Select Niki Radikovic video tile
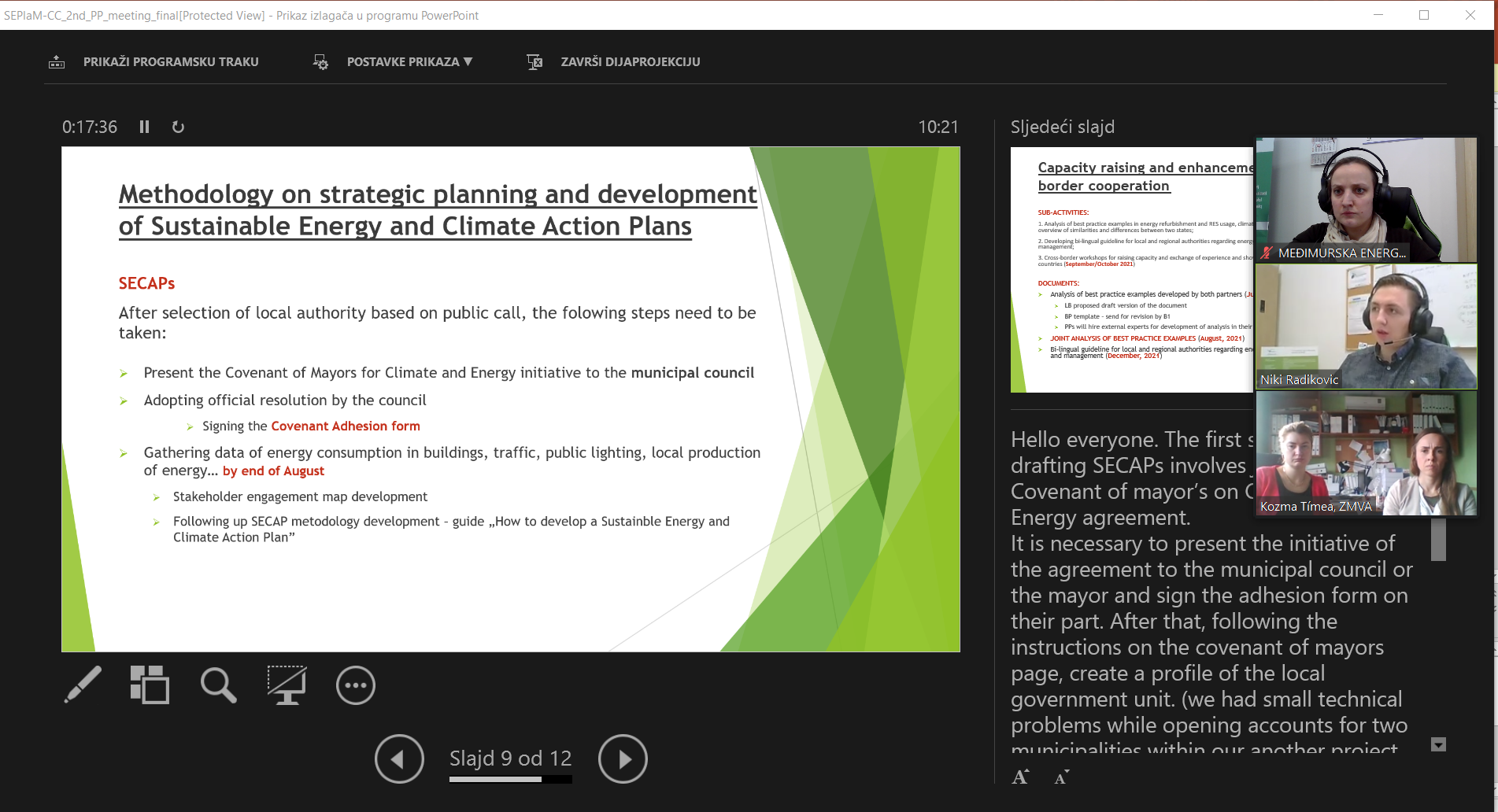Screen dimensions: 1498x812 coord(1366,327)
